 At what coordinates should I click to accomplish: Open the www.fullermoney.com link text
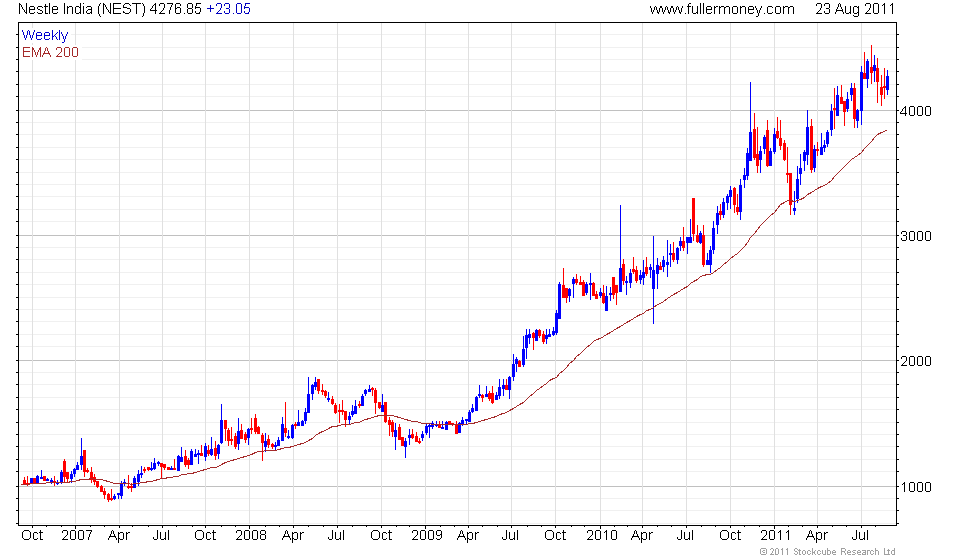(722, 9)
